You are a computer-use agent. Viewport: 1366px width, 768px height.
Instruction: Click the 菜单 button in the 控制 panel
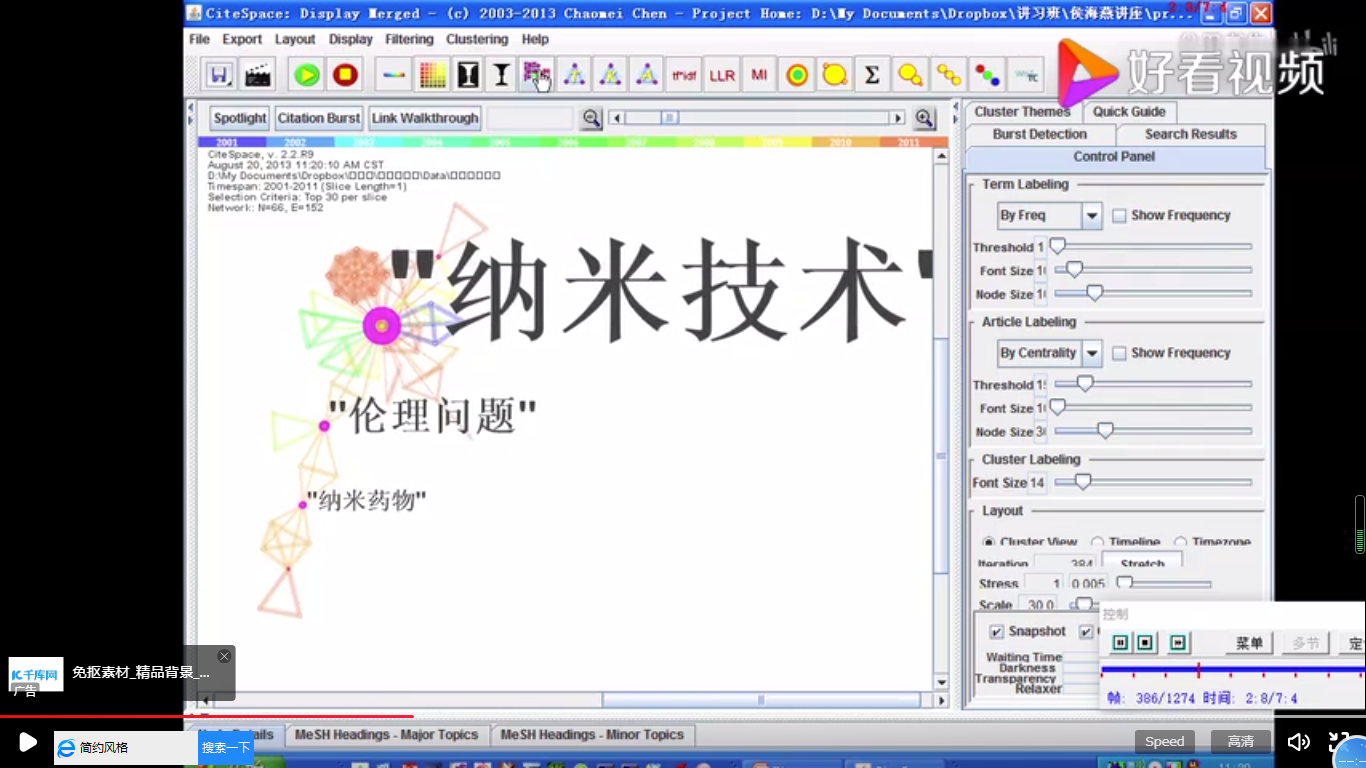(x=1249, y=643)
